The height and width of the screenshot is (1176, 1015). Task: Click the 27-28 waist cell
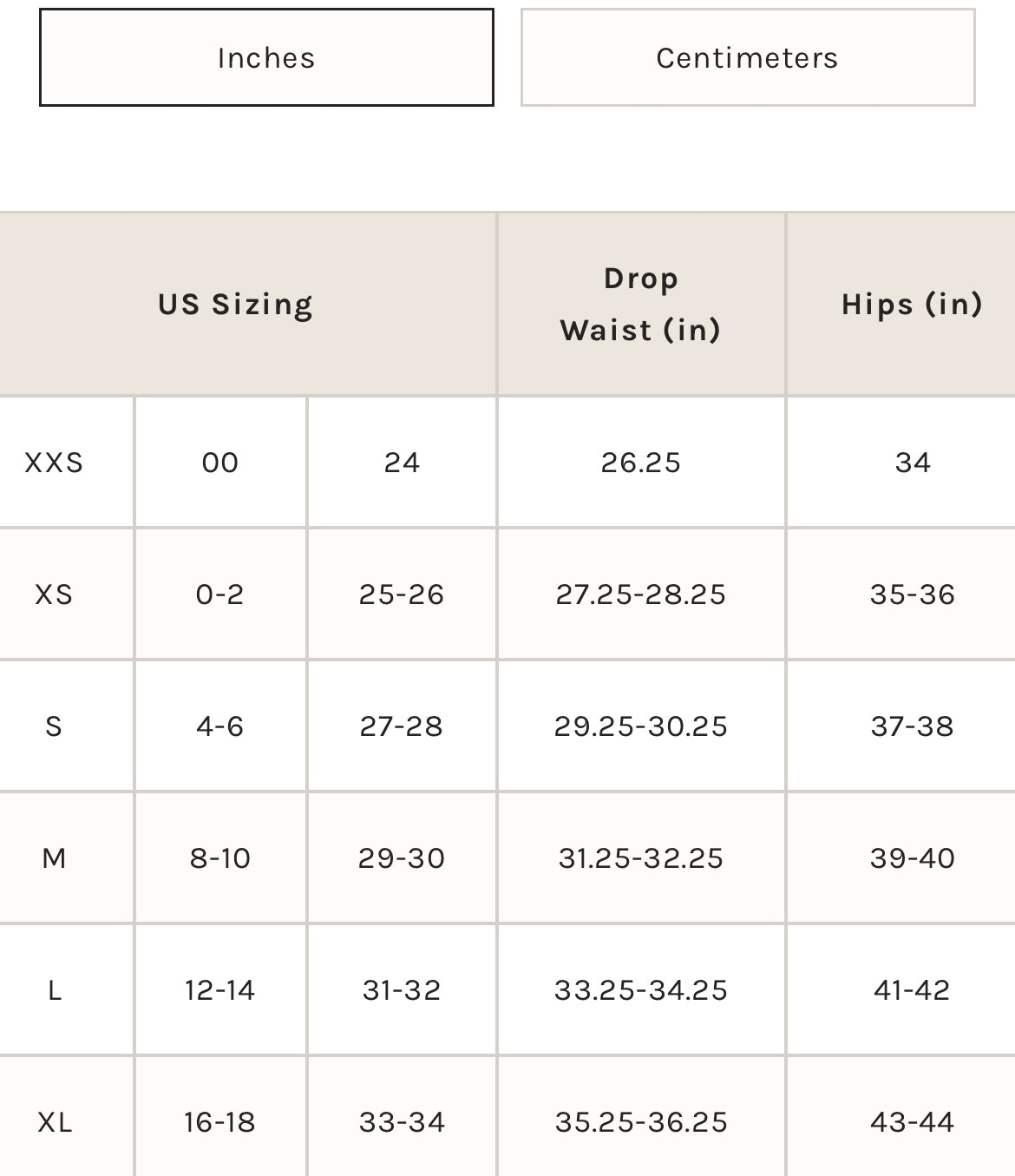point(402,726)
